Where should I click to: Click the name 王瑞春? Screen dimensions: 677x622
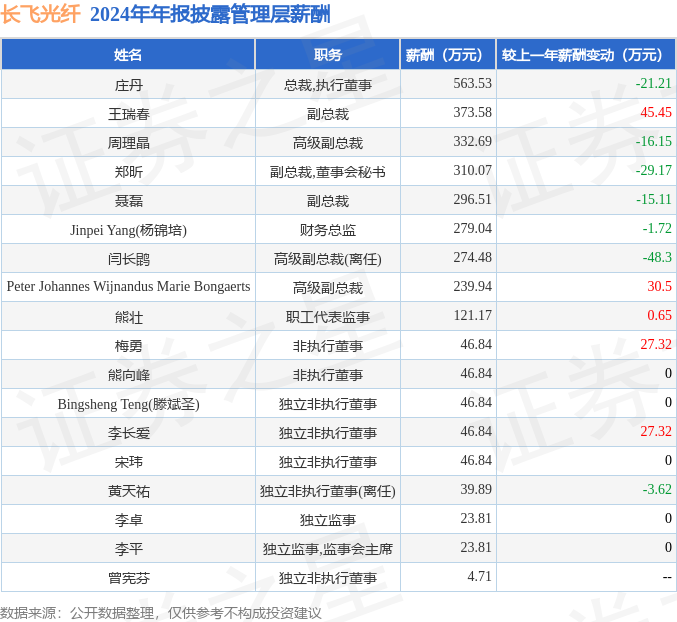pos(128,114)
